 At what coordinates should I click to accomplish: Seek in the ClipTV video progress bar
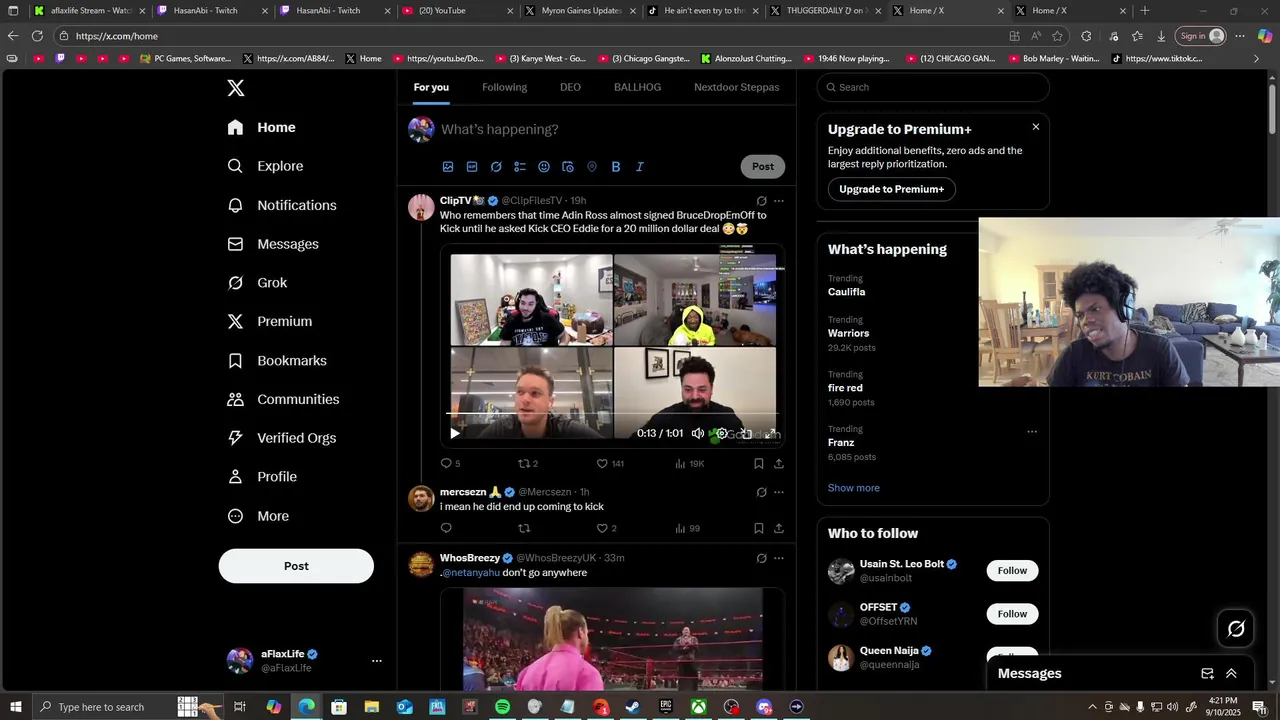click(612, 414)
